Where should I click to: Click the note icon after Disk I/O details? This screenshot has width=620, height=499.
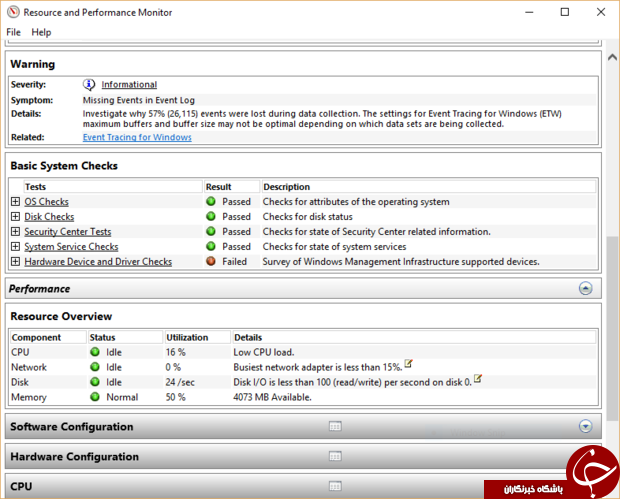tap(478, 379)
